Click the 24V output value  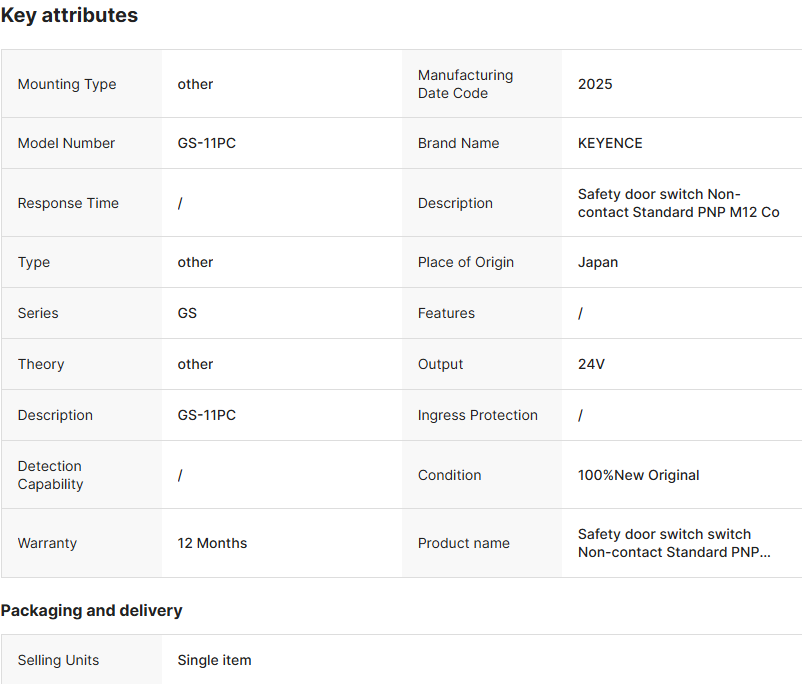click(x=591, y=364)
